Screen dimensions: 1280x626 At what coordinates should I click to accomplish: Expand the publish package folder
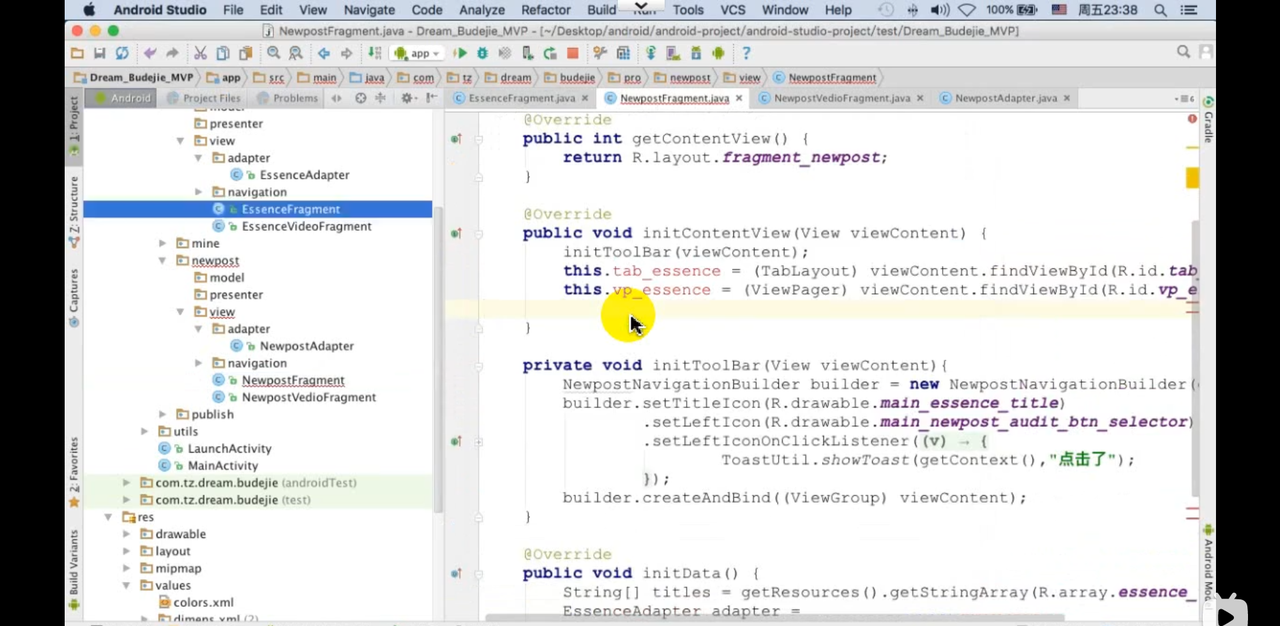(x=162, y=414)
